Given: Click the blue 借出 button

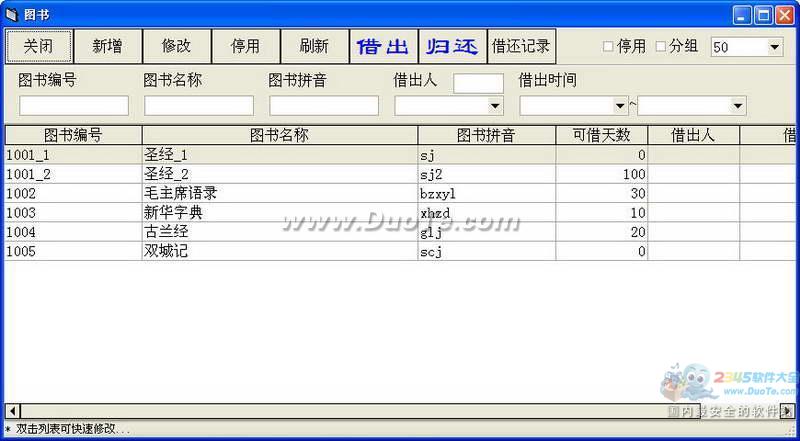Looking at the screenshot, I should pyautogui.click(x=383, y=46).
